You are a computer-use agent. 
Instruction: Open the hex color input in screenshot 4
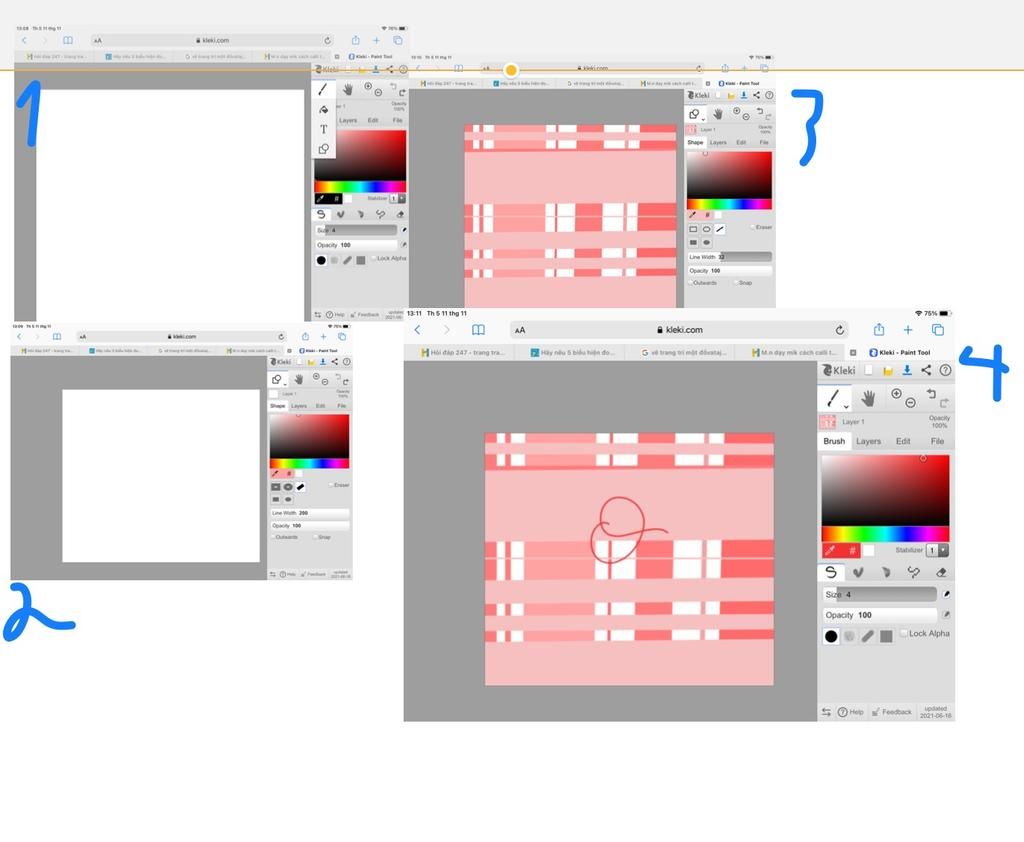[852, 551]
